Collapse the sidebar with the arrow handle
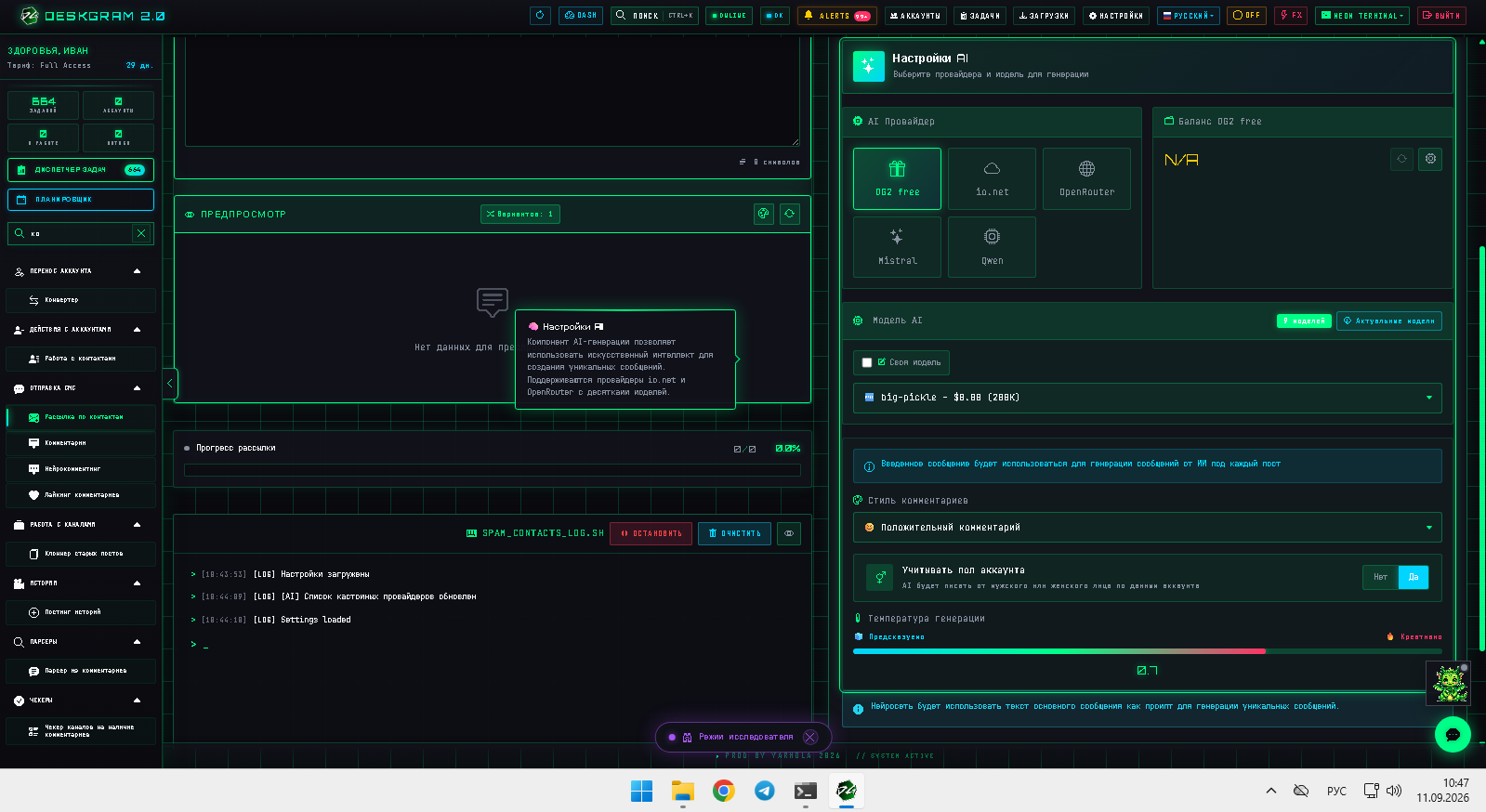Screen dimensions: 1486x812 point(170,384)
